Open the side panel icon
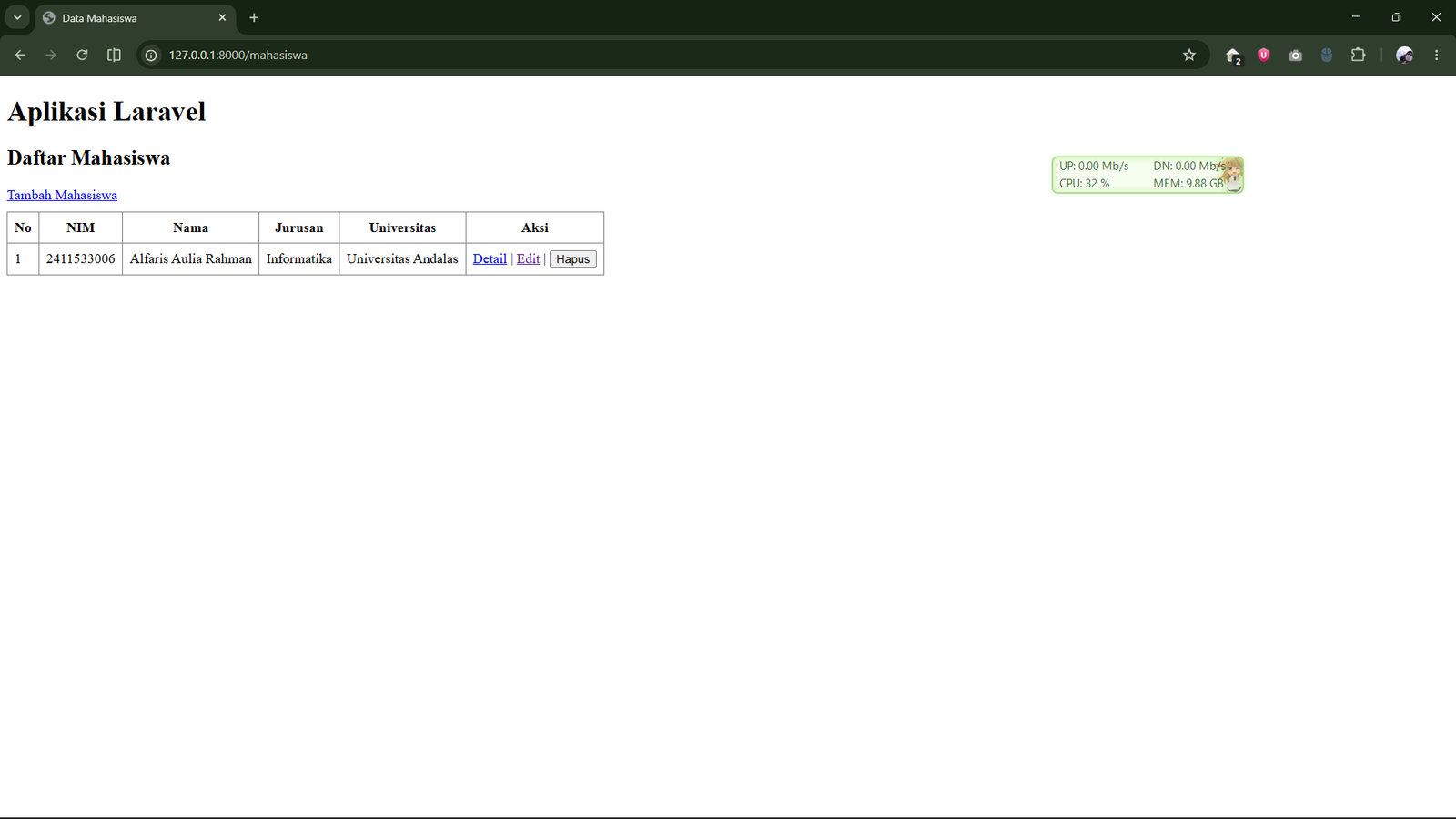Image resolution: width=1456 pixels, height=819 pixels. (114, 55)
